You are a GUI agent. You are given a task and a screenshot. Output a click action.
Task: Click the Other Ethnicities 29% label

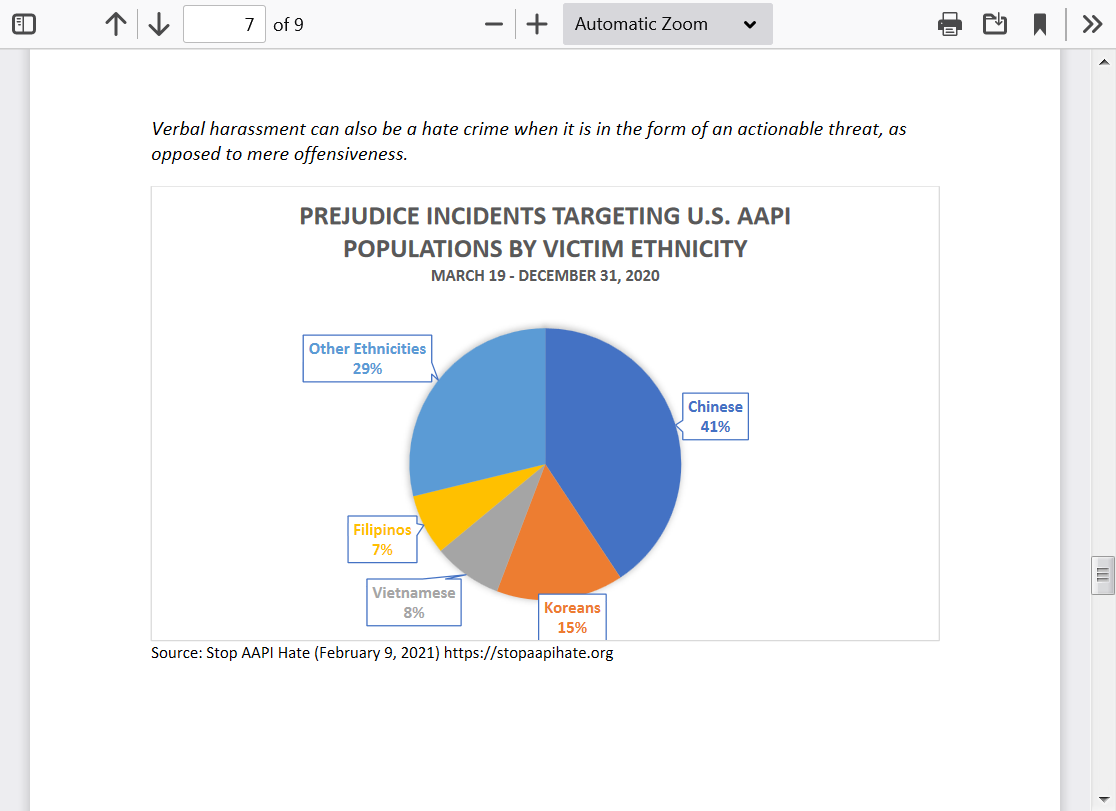367,358
